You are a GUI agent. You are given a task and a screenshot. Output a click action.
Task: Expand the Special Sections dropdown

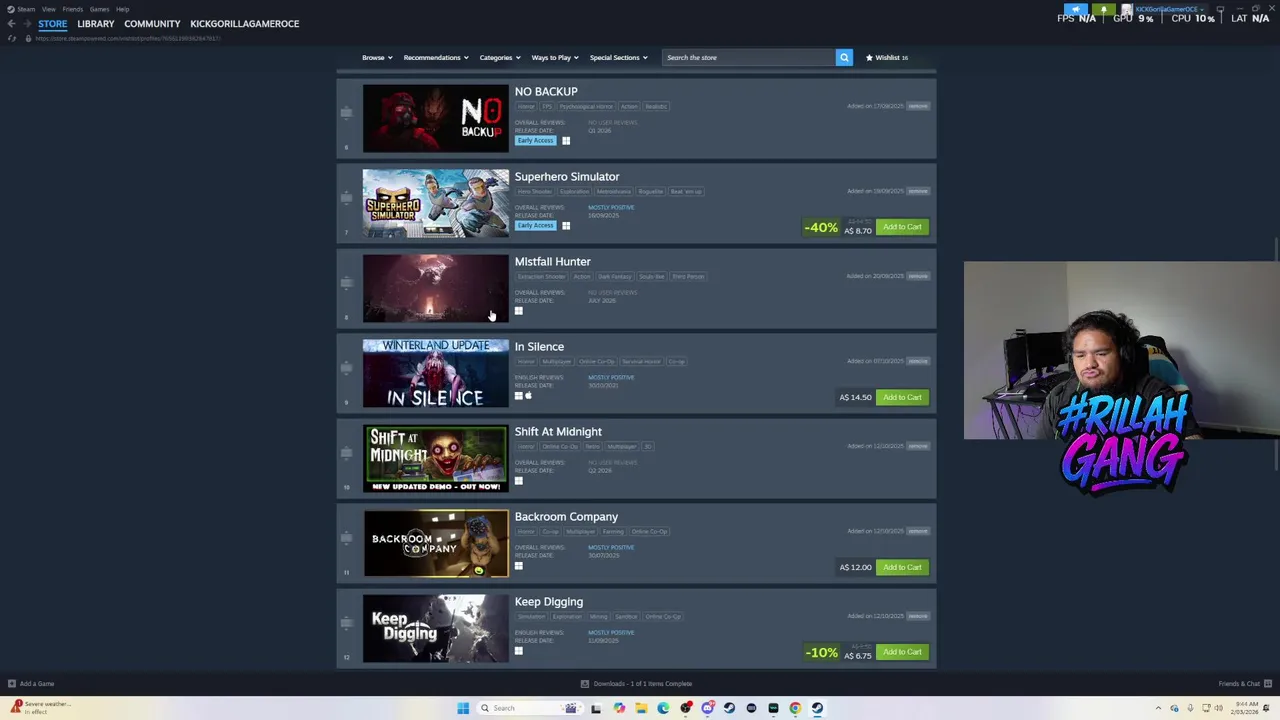click(618, 57)
